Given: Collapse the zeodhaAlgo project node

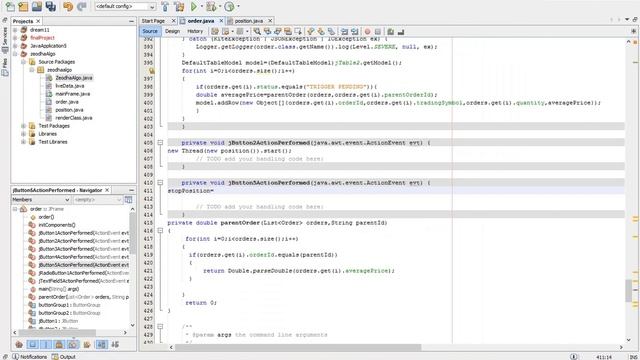Looking at the screenshot, I should [x=15, y=54].
